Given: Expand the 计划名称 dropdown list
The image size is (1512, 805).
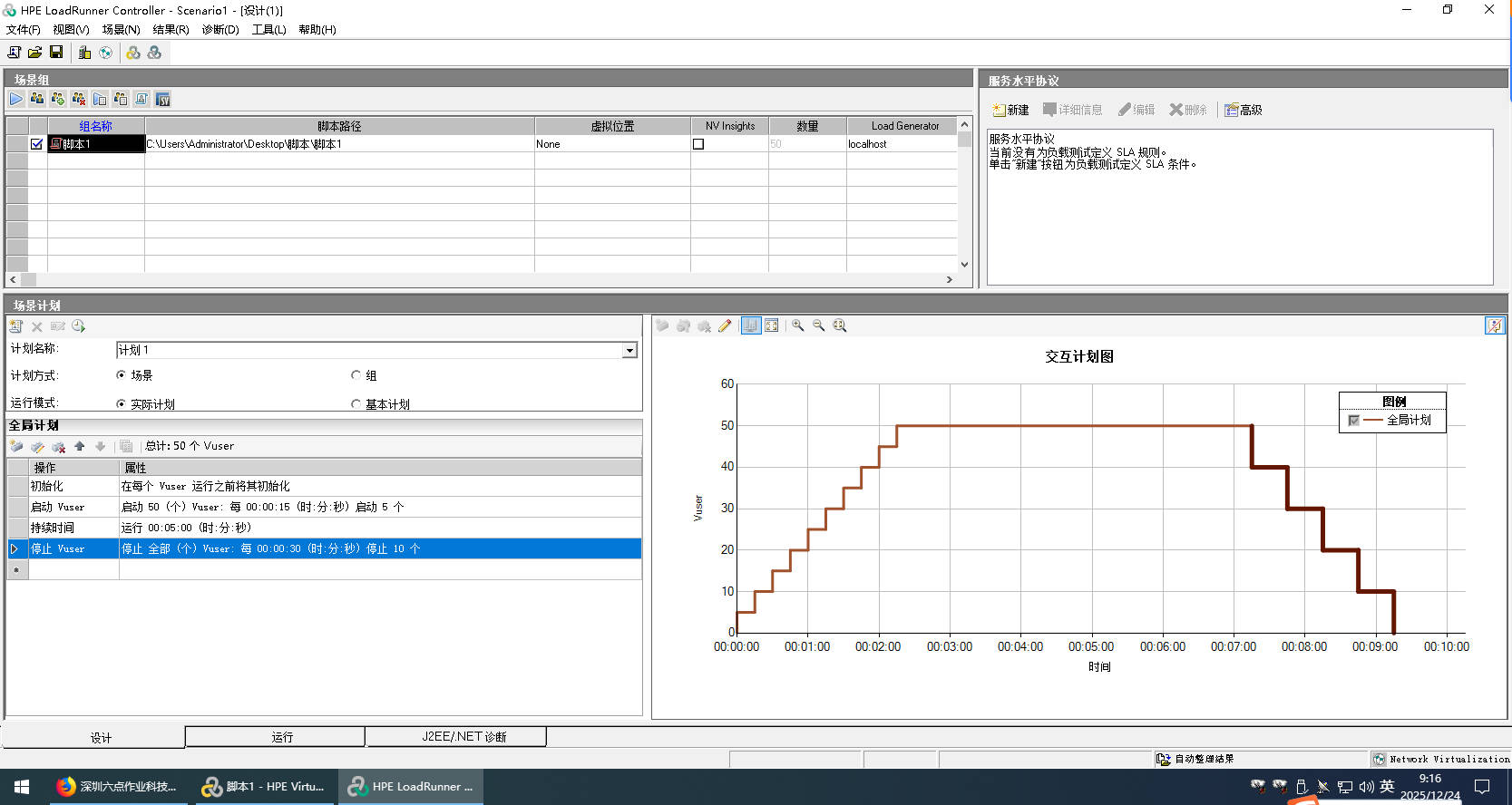Looking at the screenshot, I should click(x=629, y=351).
